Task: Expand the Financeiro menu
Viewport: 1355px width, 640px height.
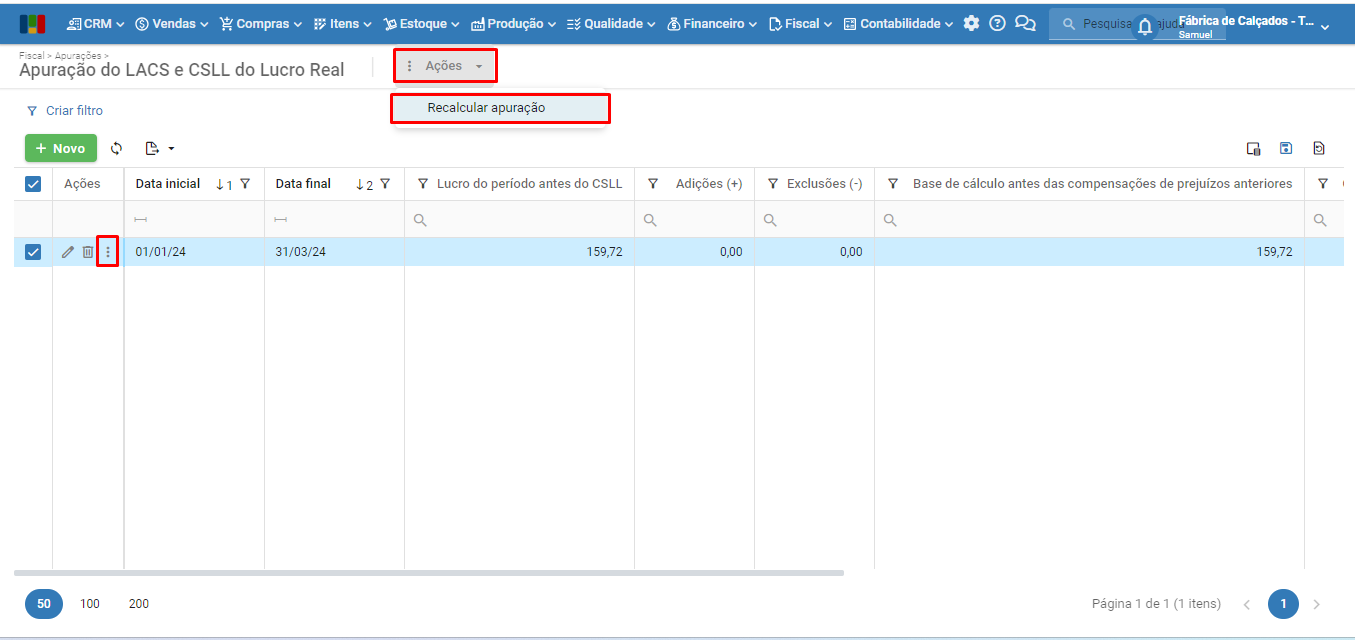Action: coord(712,23)
